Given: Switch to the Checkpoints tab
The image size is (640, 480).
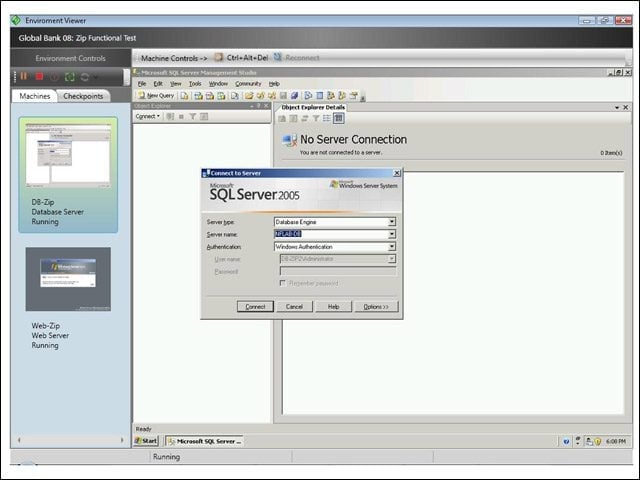Looking at the screenshot, I should [x=83, y=96].
